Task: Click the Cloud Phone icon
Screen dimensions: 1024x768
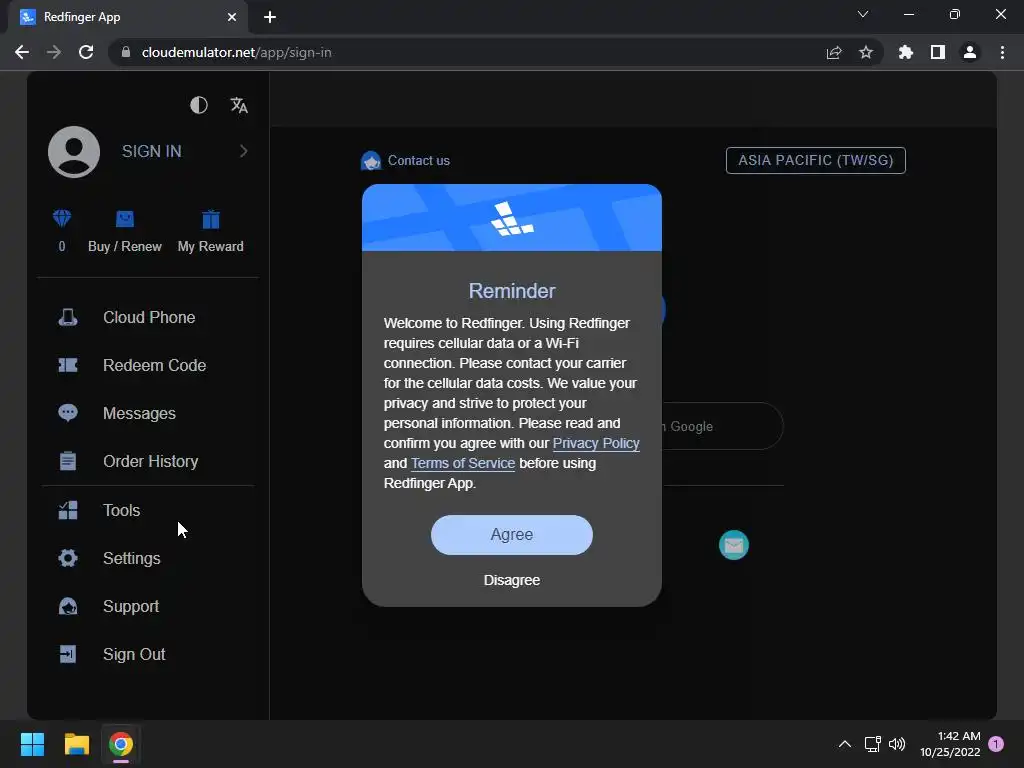Action: pos(68,317)
